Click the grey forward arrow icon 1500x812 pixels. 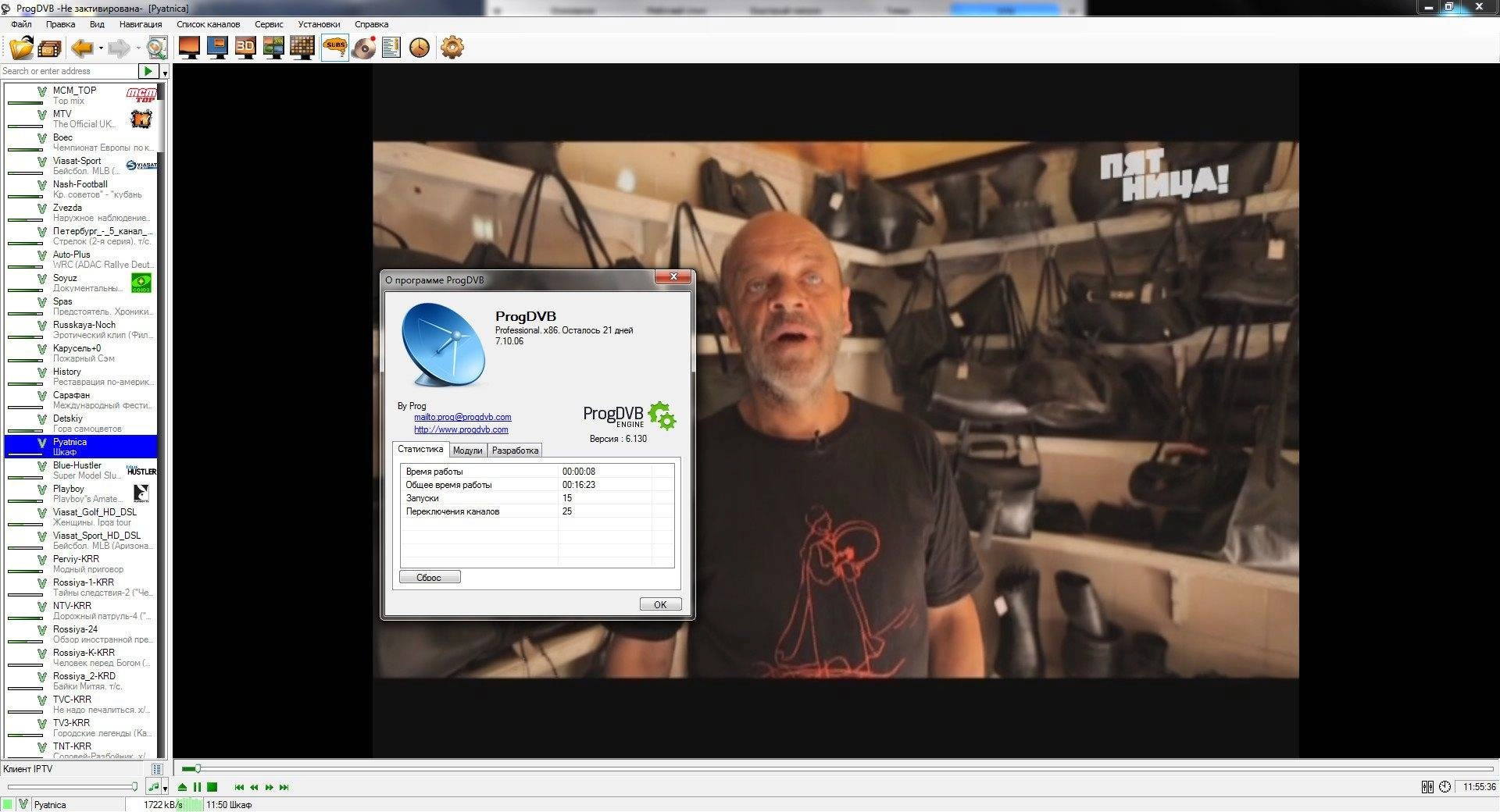[x=120, y=48]
